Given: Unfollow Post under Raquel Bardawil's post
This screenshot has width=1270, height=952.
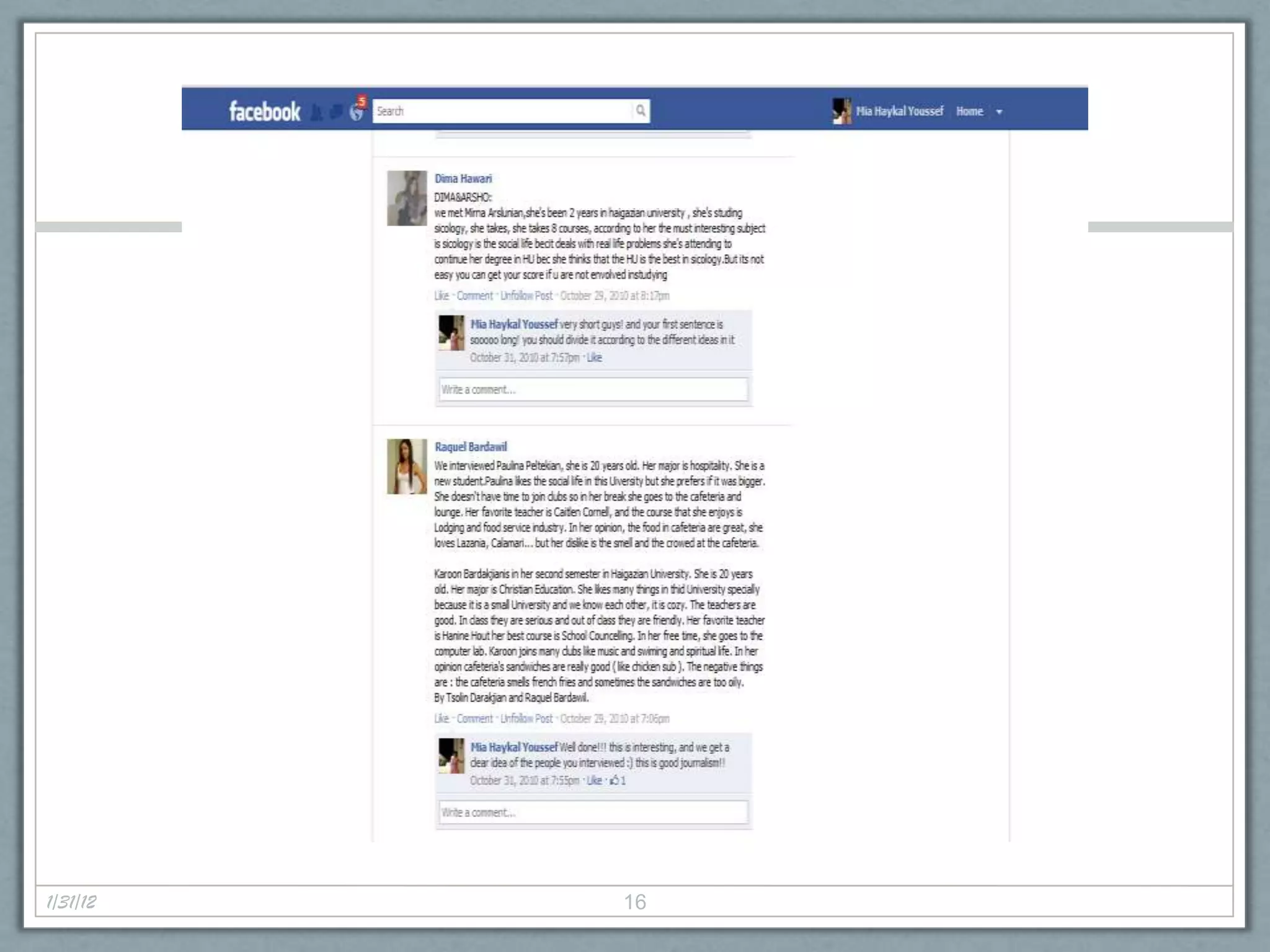Looking at the screenshot, I should pyautogui.click(x=526, y=719).
